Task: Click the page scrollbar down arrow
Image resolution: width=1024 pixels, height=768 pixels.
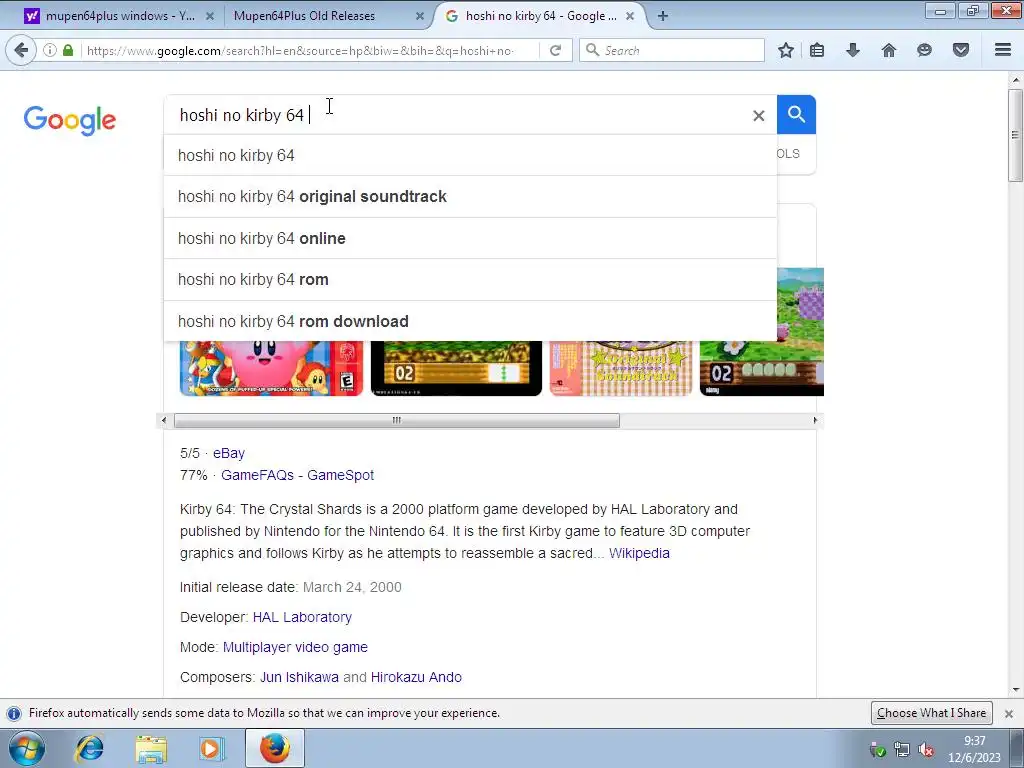Action: (x=1016, y=690)
